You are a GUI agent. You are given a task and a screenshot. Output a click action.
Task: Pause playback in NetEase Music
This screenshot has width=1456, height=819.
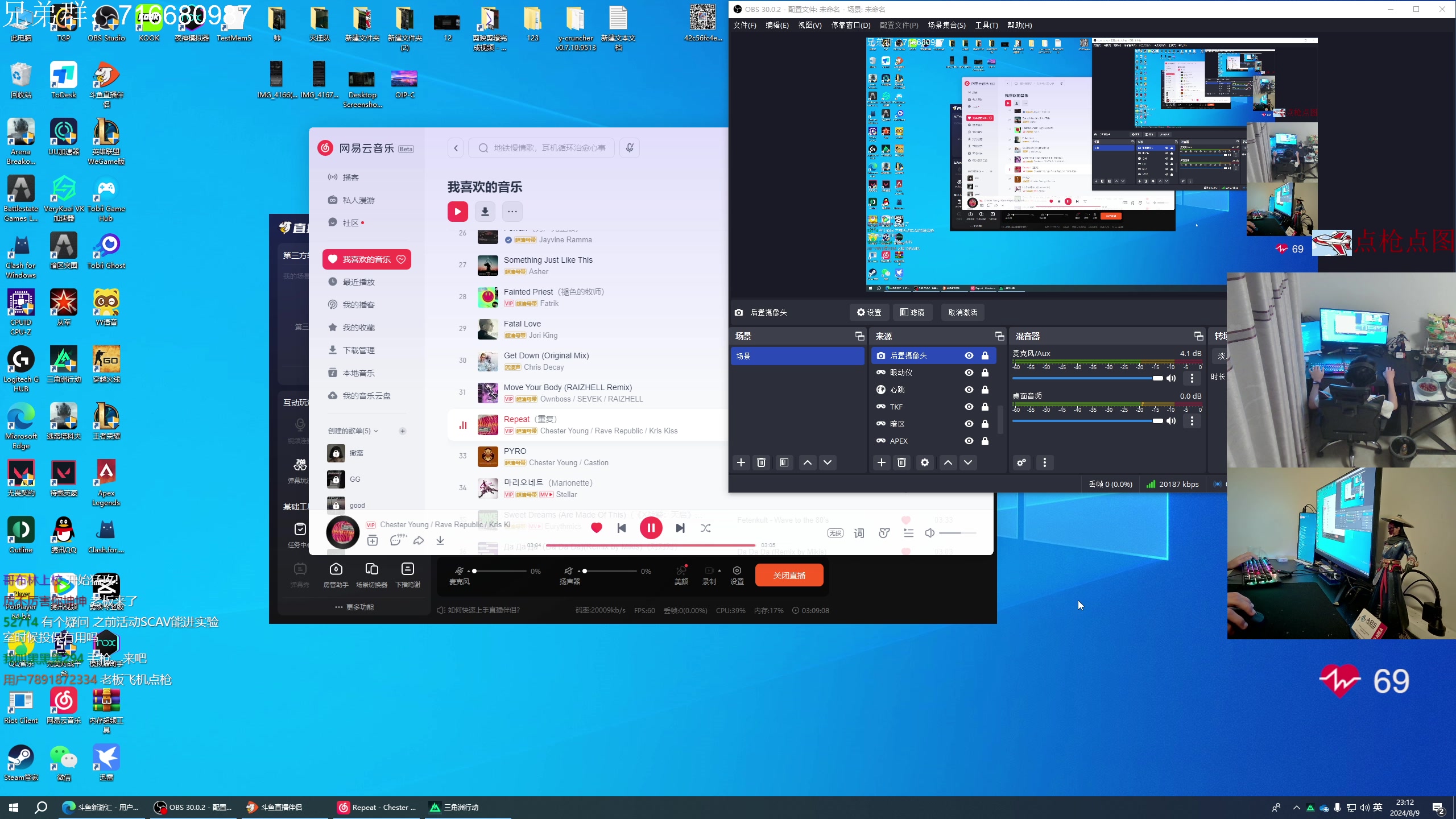pos(651,528)
